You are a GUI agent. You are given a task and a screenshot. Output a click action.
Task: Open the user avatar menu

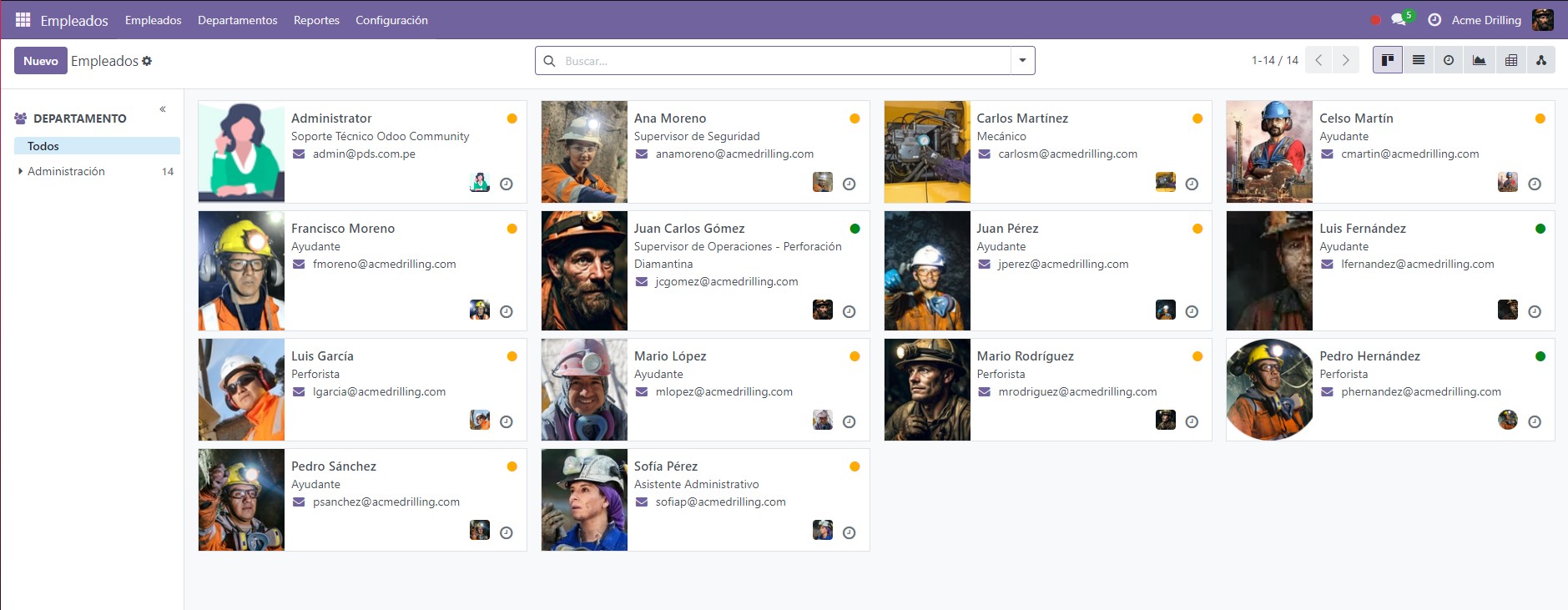pos(1543,20)
